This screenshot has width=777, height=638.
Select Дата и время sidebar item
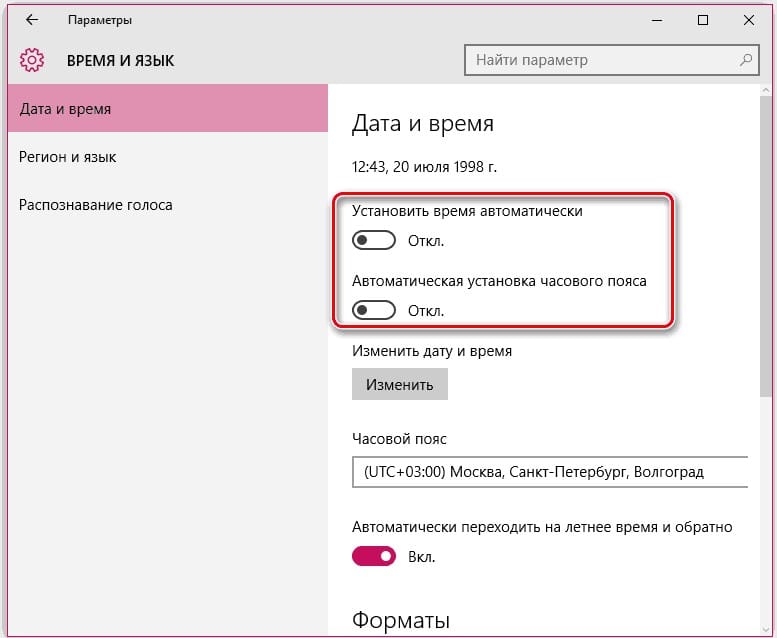(x=168, y=108)
